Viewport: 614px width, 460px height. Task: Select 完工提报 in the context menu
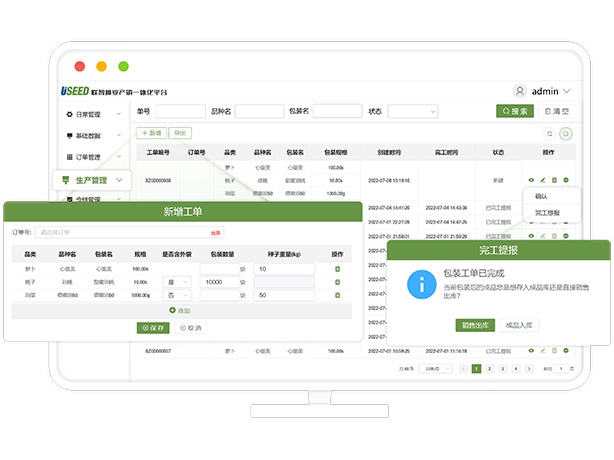(x=547, y=212)
